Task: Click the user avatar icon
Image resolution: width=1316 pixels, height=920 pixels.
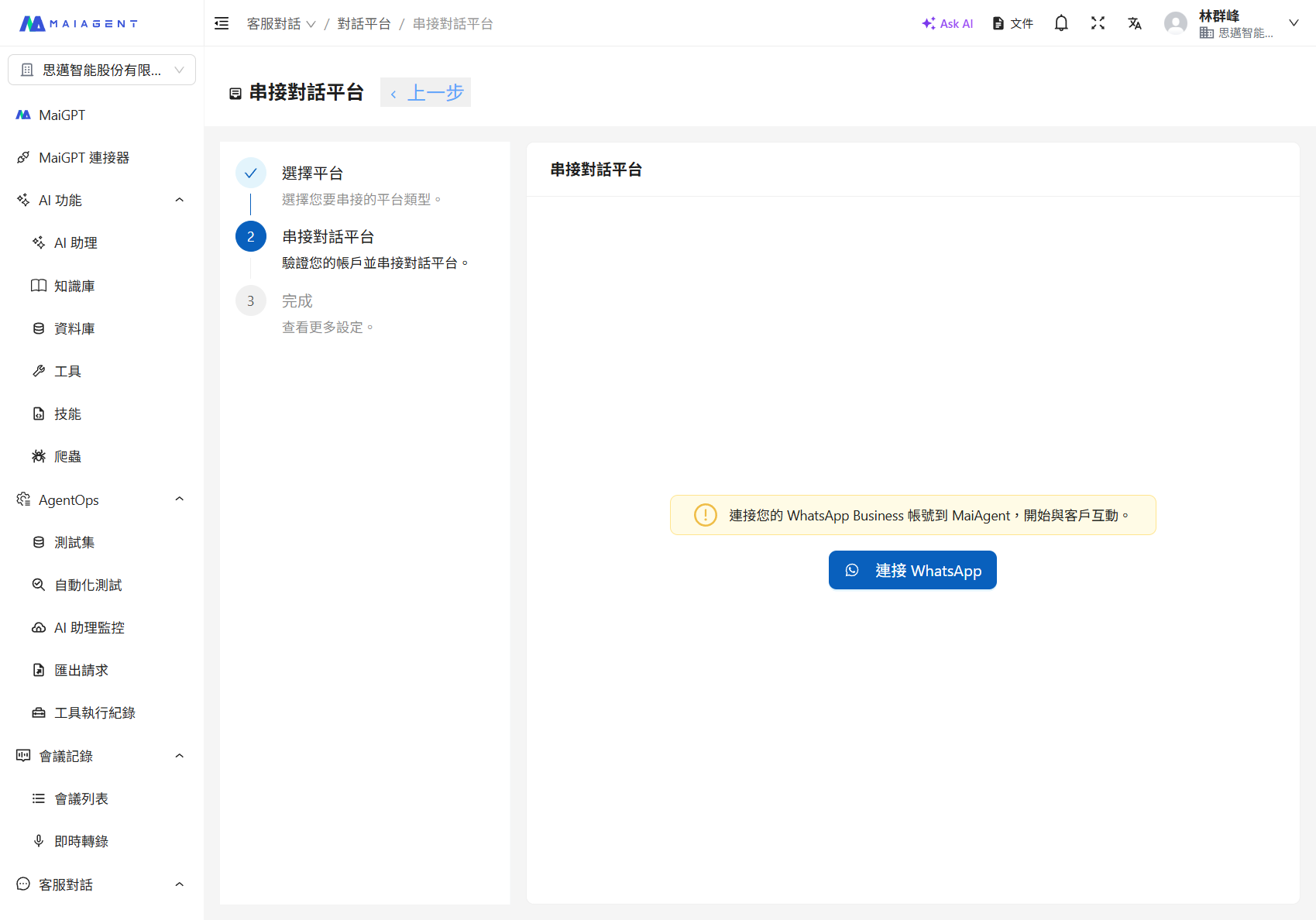Action: pos(1175,23)
